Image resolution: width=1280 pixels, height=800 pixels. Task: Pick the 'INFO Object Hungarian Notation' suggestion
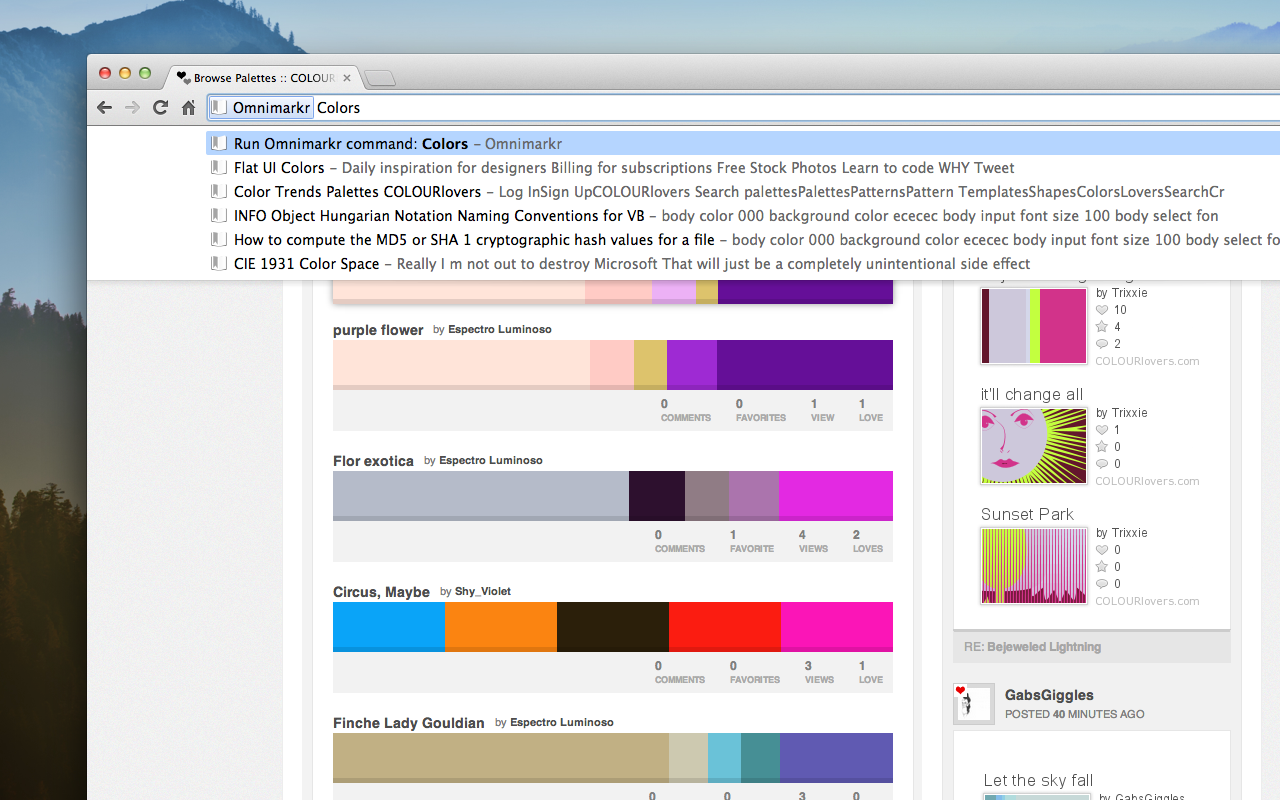coord(743,216)
